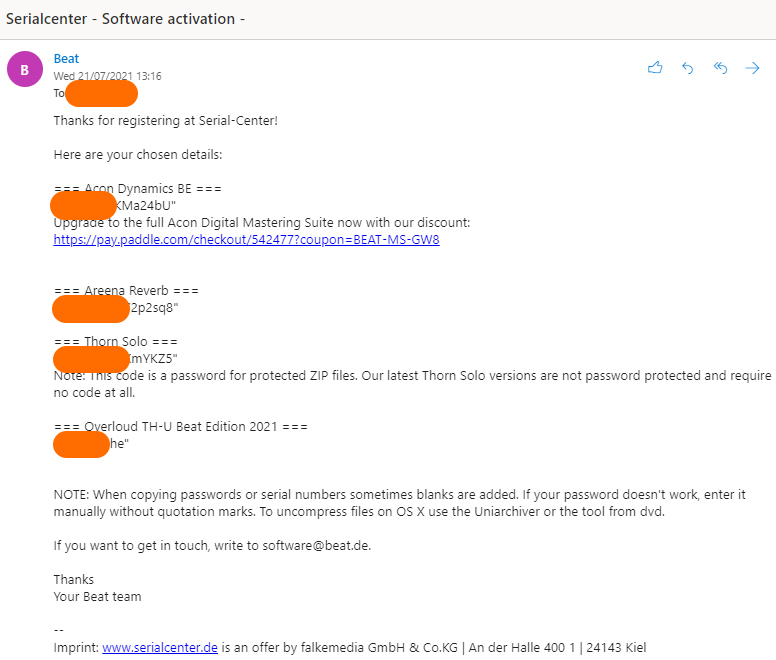This screenshot has width=776, height=660.
Task: Click the Acon Dynamics BE heading
Action: pos(138,189)
